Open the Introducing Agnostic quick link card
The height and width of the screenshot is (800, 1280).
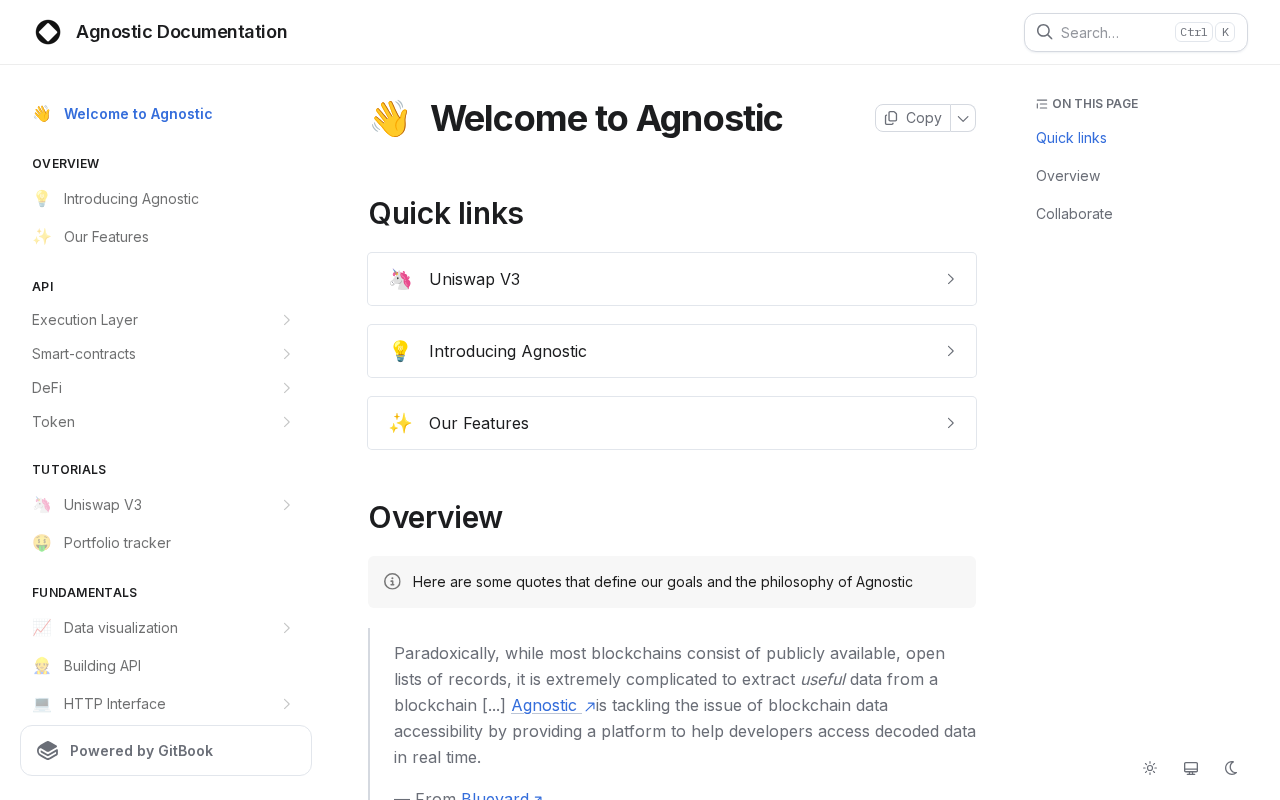tap(672, 351)
